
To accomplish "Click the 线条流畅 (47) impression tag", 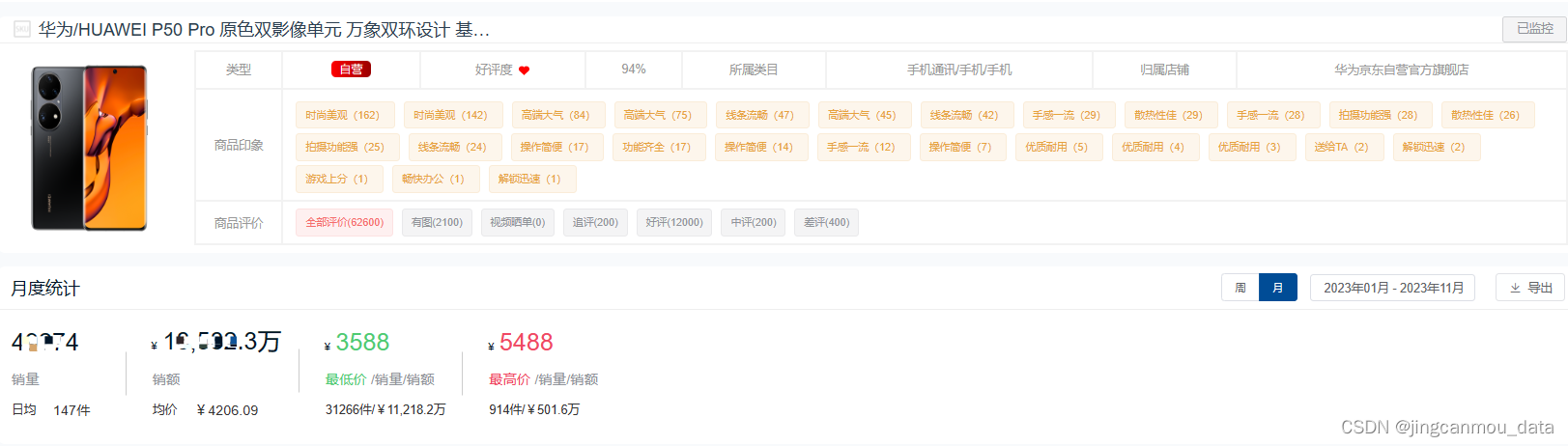I will tap(762, 115).
